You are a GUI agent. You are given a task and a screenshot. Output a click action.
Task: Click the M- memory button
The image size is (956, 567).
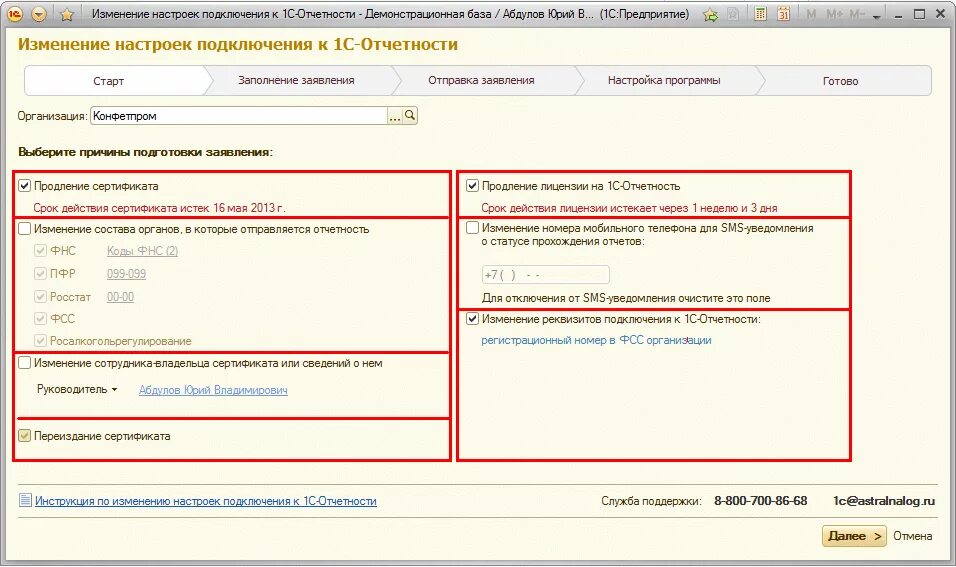tap(857, 14)
